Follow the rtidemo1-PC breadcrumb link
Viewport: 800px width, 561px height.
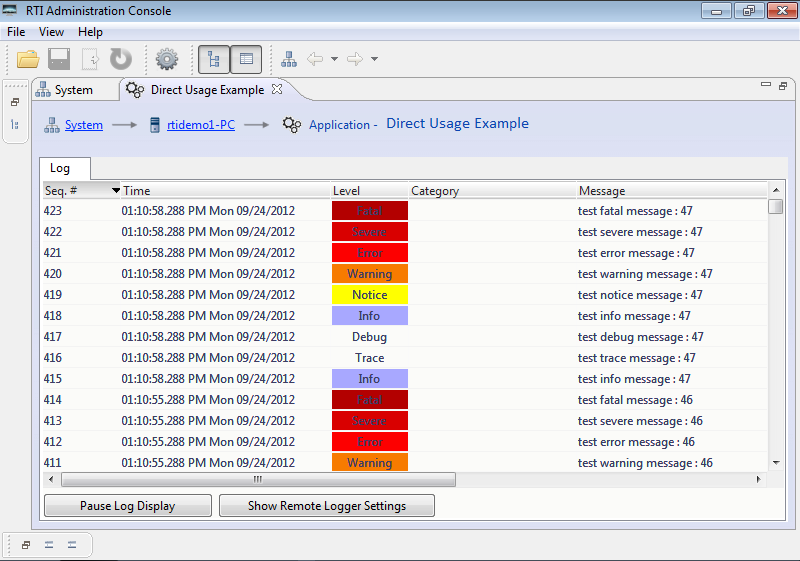(x=201, y=125)
